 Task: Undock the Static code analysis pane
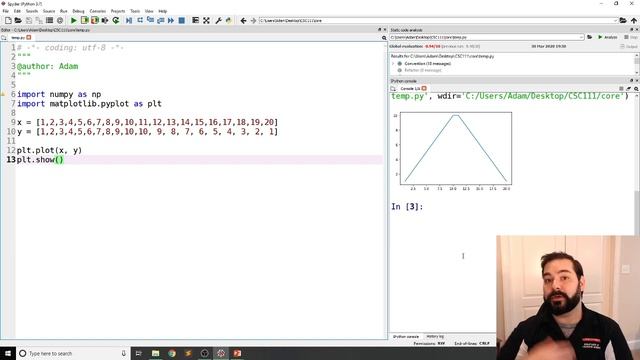(x=631, y=30)
